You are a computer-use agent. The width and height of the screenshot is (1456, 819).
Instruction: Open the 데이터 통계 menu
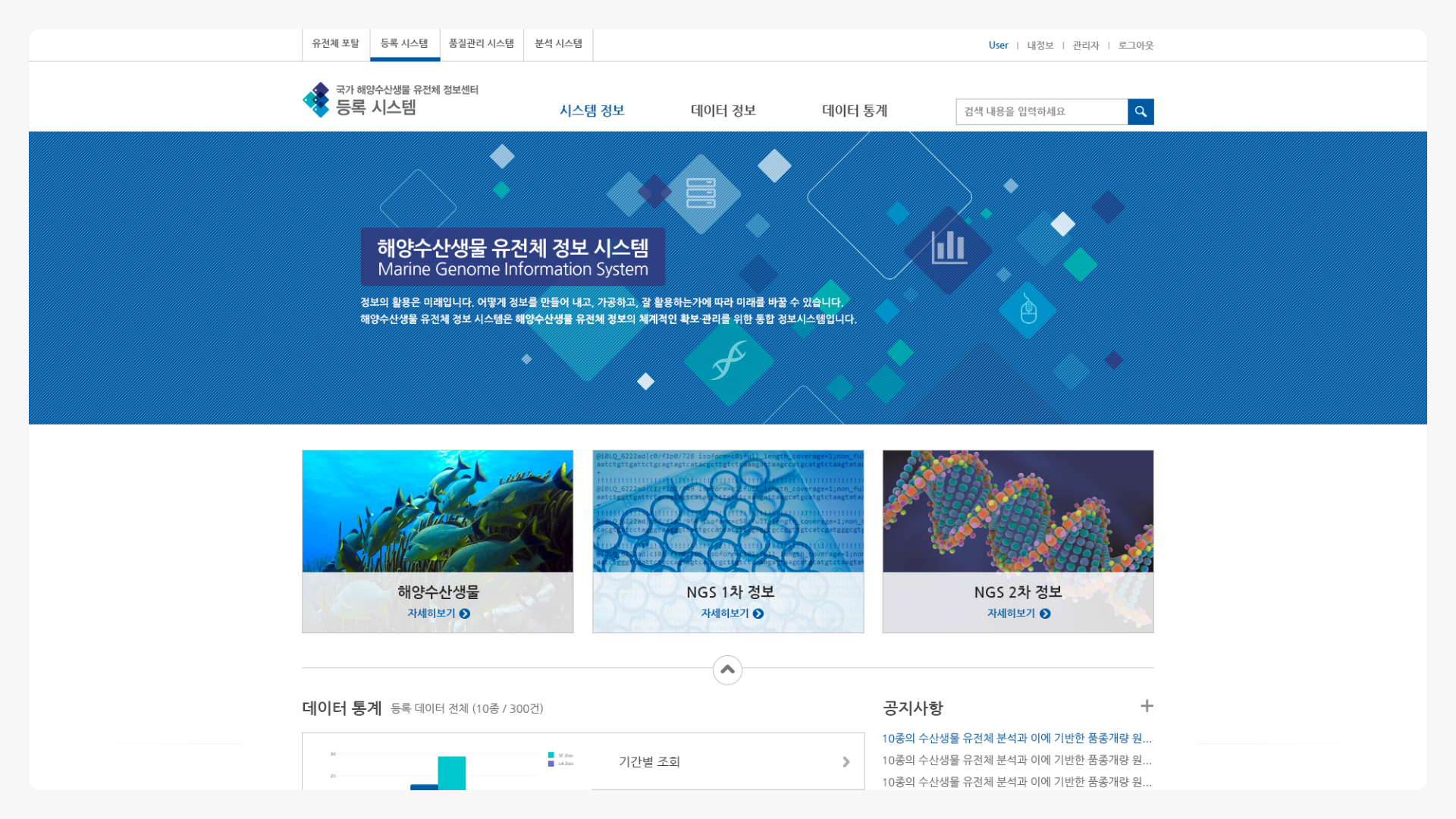pyautogui.click(x=854, y=111)
